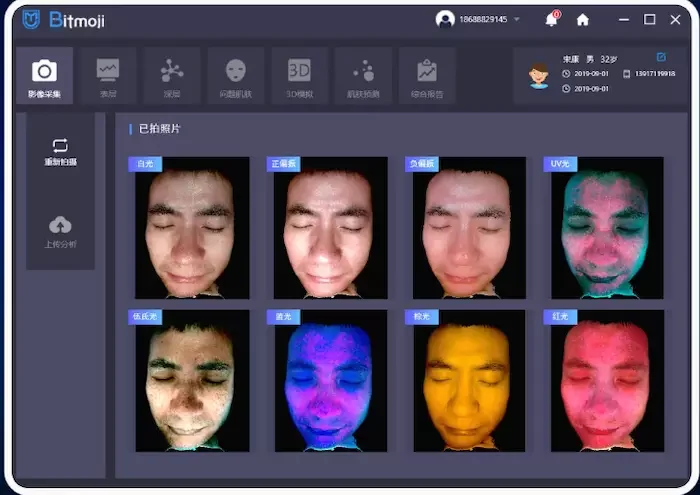Image resolution: width=700 pixels, height=495 pixels.
Task: Click the customer cartoon avatar in profile card
Action: (539, 75)
